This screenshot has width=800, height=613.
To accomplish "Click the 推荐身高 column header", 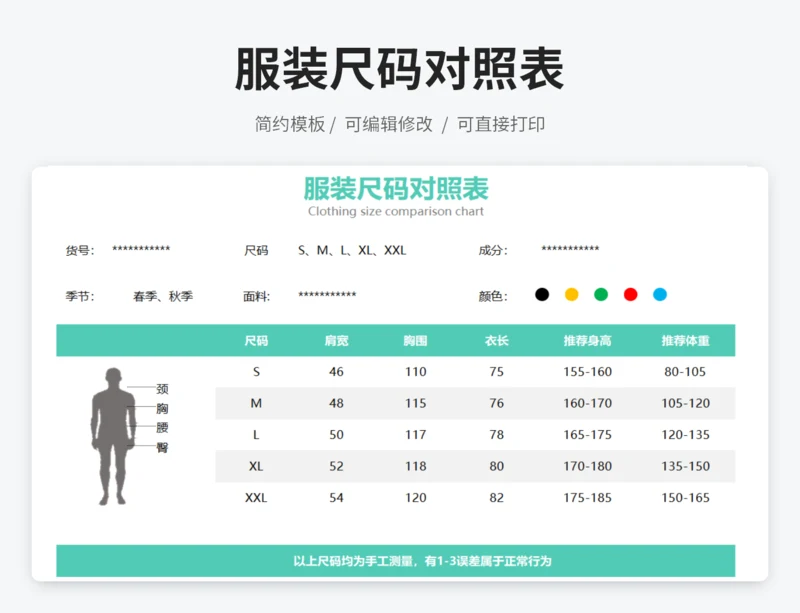I will 587,340.
